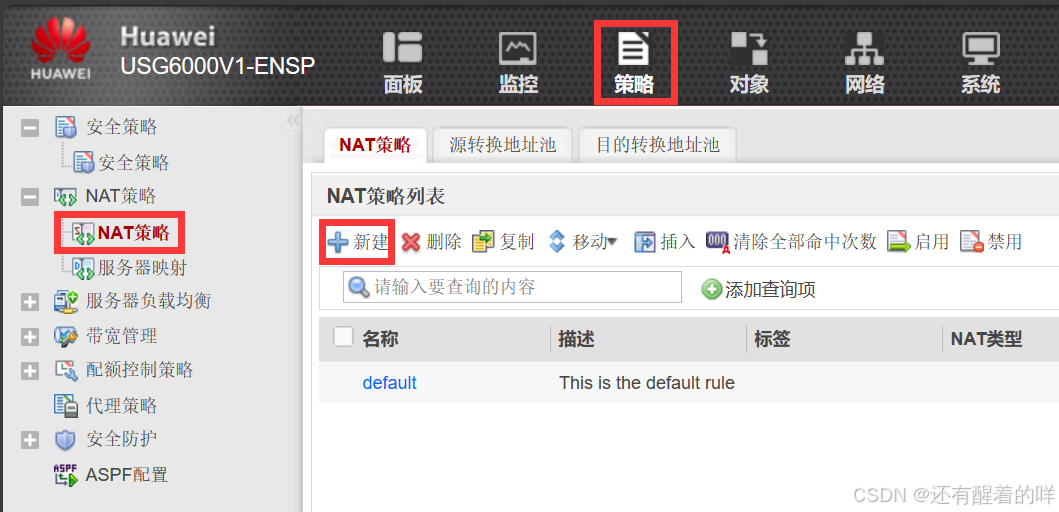Click the 配额控制策略 icon

point(66,370)
